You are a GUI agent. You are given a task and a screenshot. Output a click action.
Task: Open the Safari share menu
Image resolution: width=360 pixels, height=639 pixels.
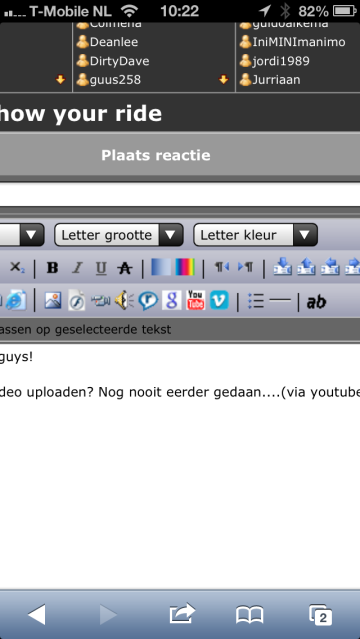[182, 613]
